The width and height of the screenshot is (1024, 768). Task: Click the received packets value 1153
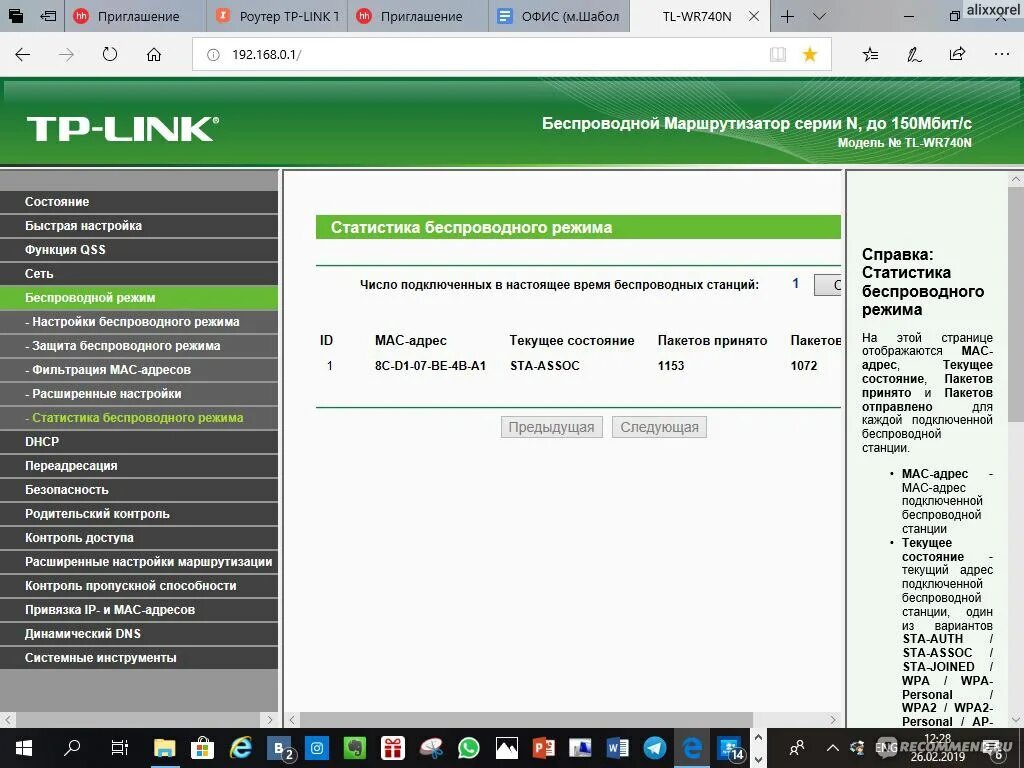671,366
